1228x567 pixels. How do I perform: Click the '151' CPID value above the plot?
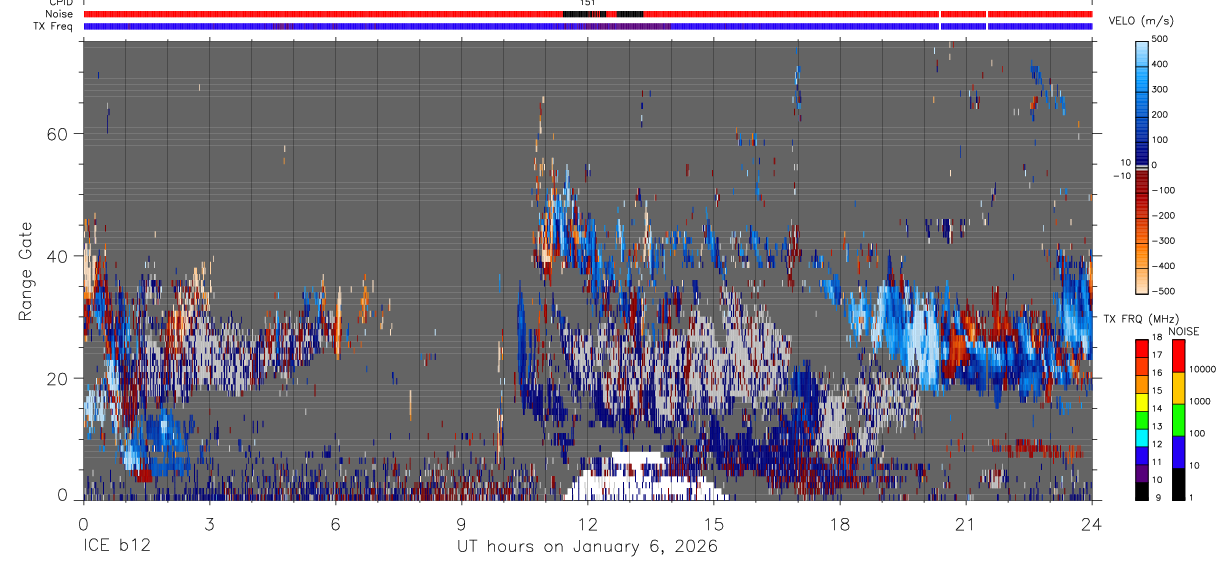point(587,4)
